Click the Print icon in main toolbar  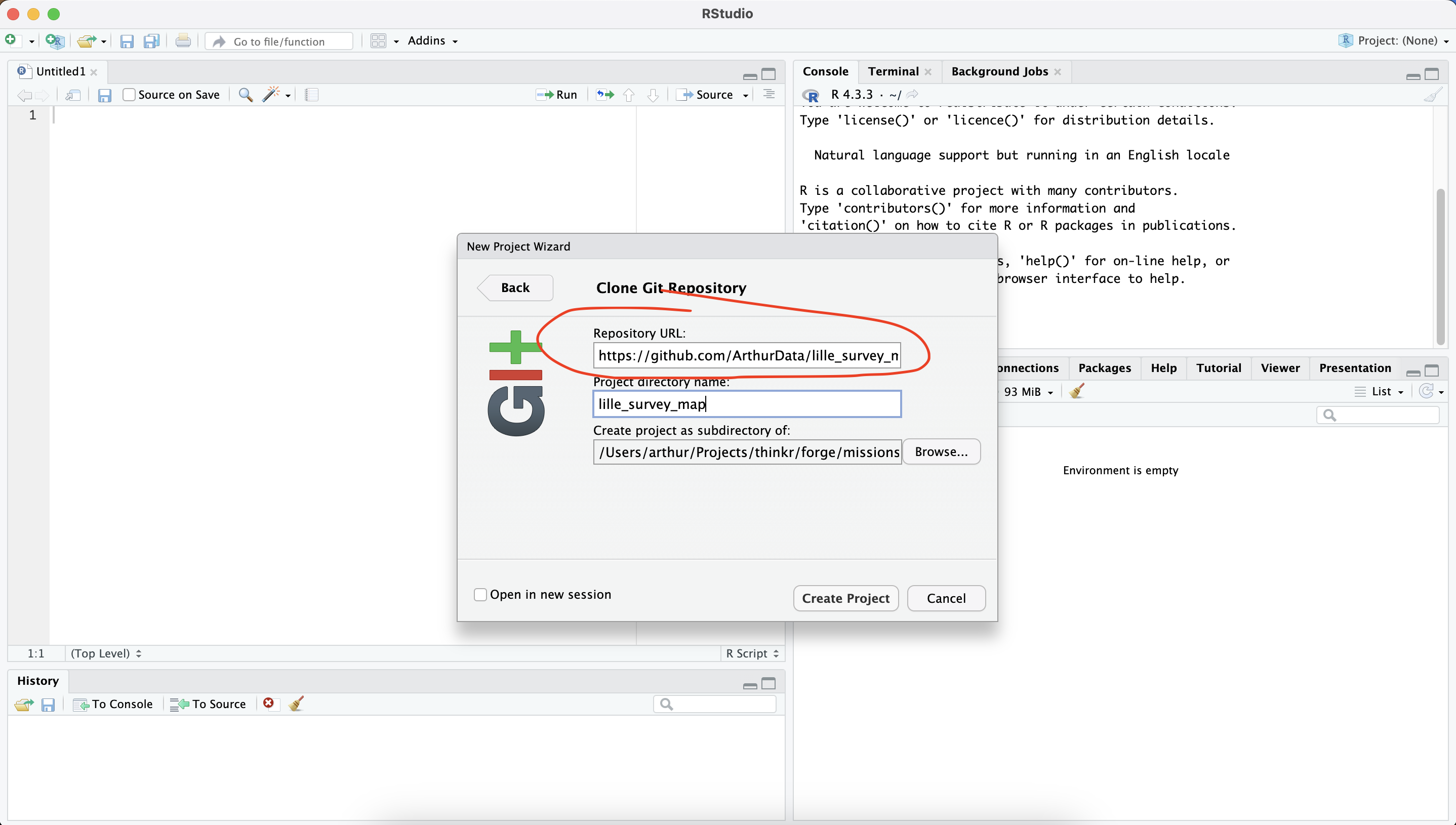click(x=182, y=41)
